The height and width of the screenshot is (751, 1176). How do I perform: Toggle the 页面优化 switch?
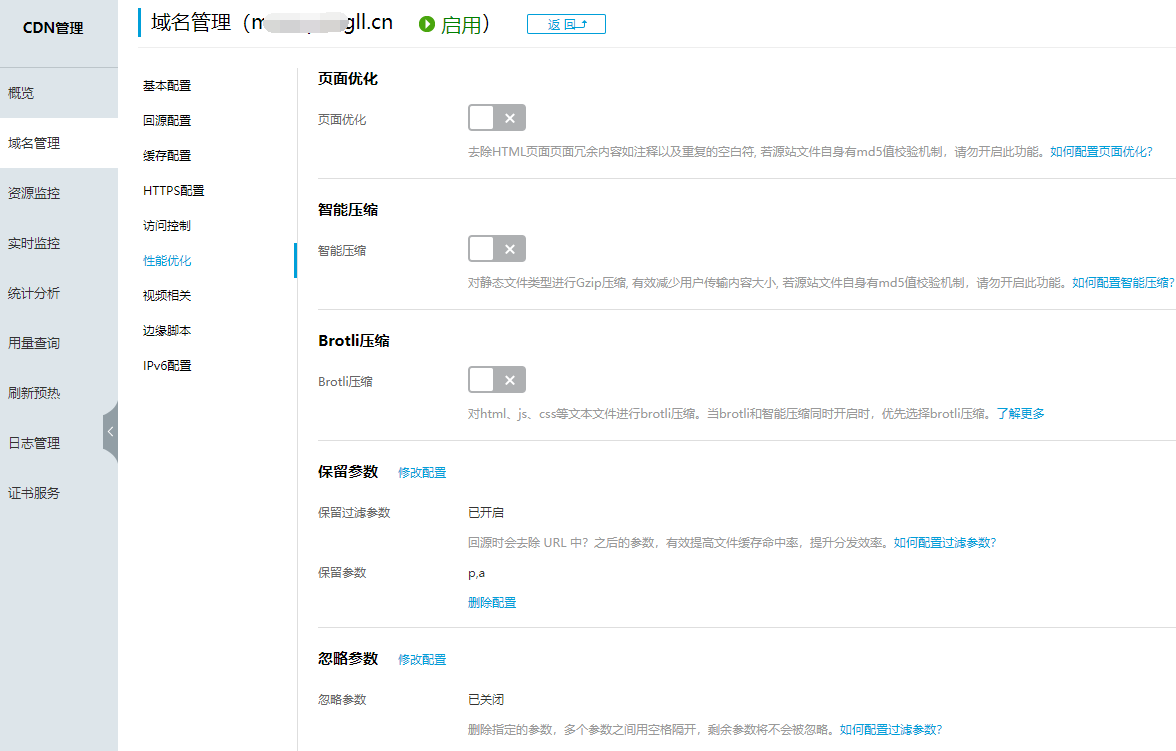(497, 118)
